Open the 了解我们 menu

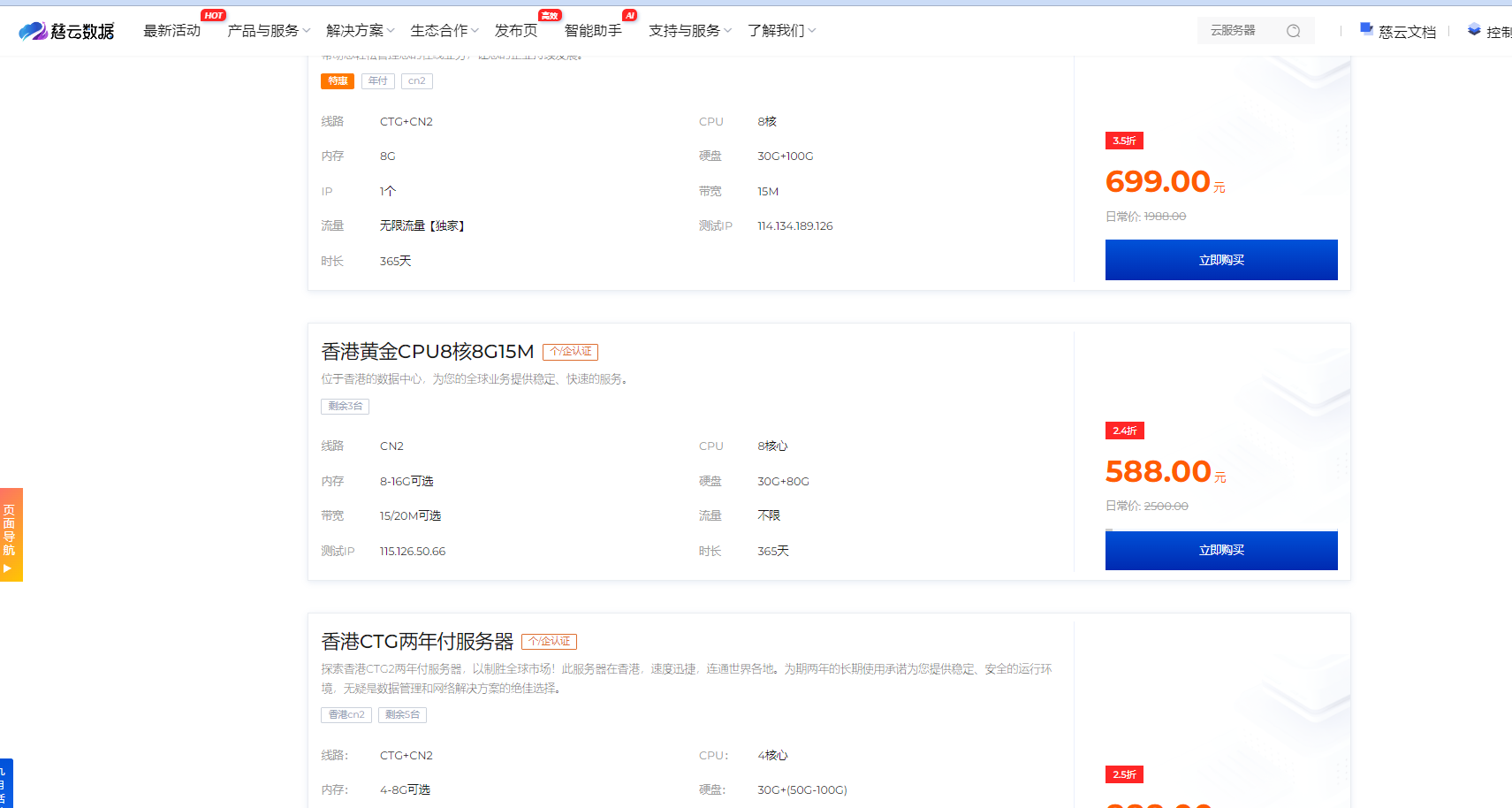click(781, 31)
